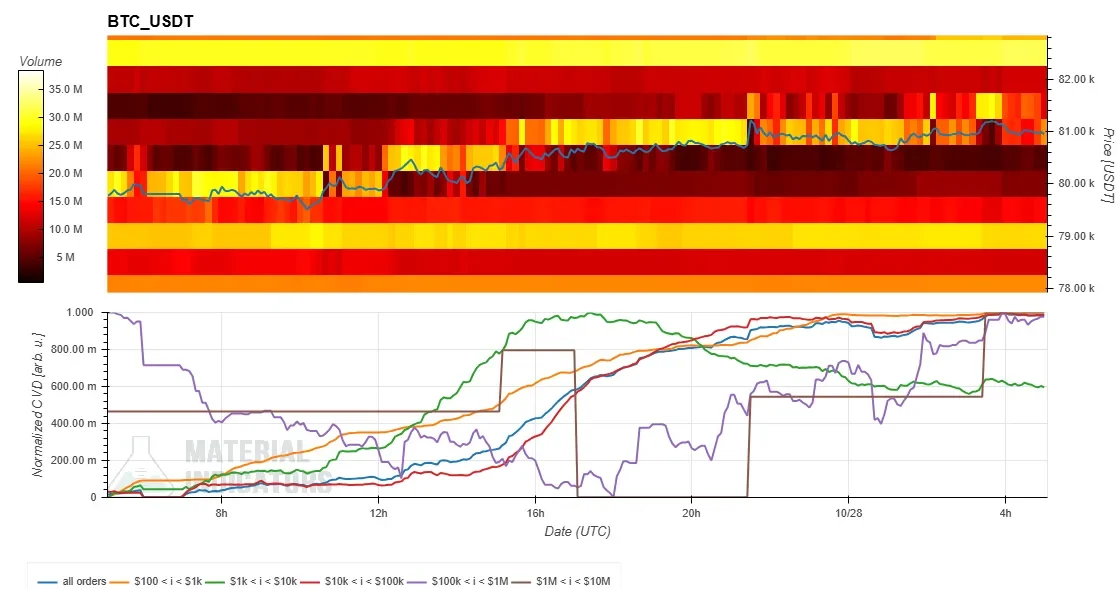Show or hide the $1M < i < $10M series
1117x589 pixels.
[561, 581]
